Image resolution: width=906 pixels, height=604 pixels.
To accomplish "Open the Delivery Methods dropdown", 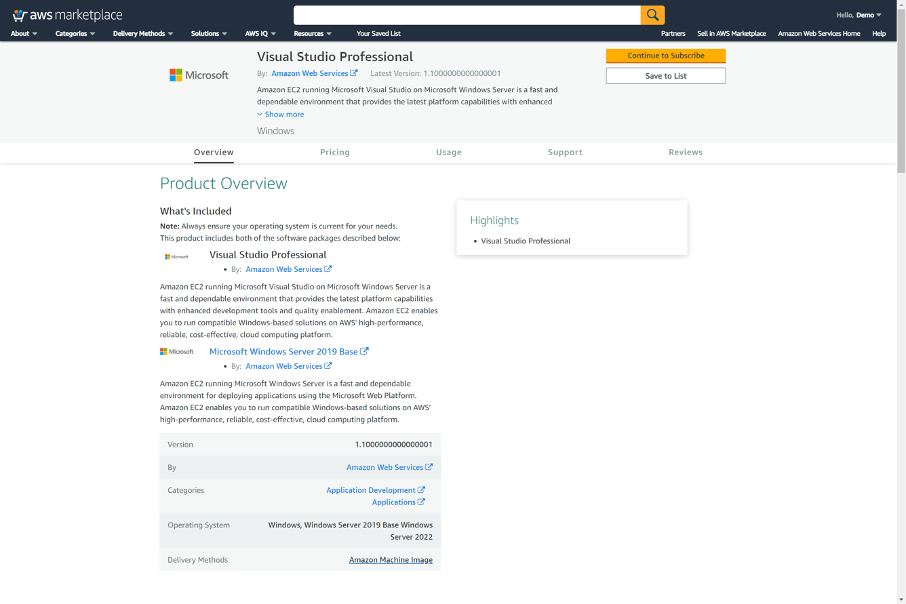I will pos(142,33).
